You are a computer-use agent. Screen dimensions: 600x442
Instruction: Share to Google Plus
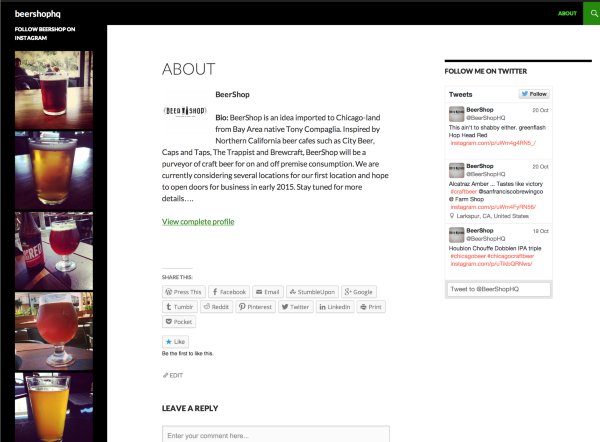[x=359, y=292]
